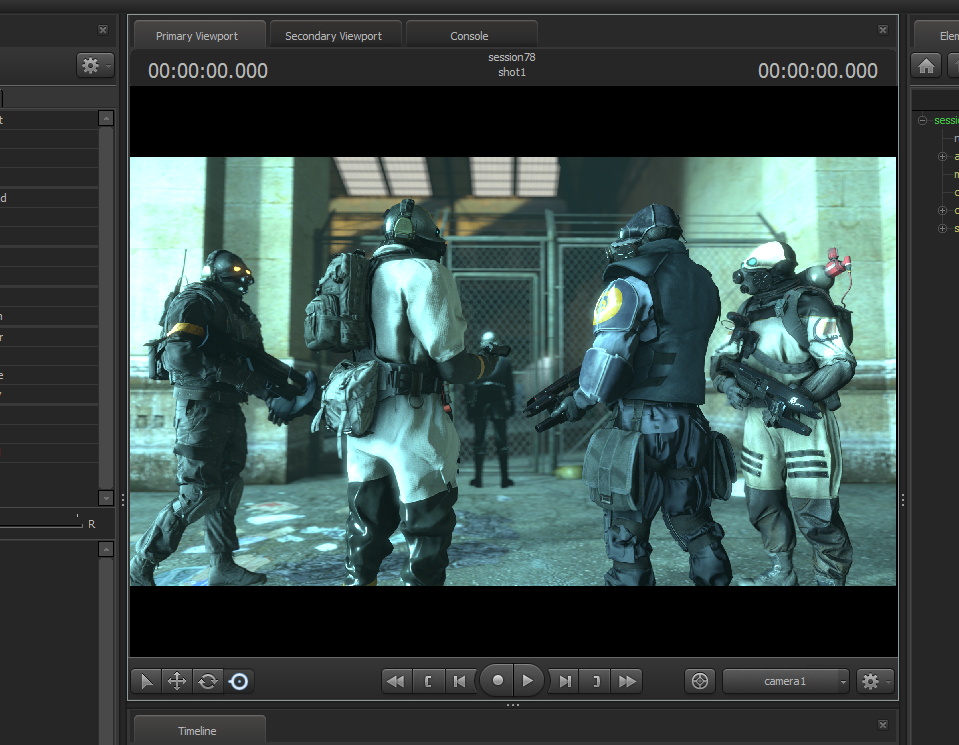
Task: Step back one frame
Action: (459, 681)
